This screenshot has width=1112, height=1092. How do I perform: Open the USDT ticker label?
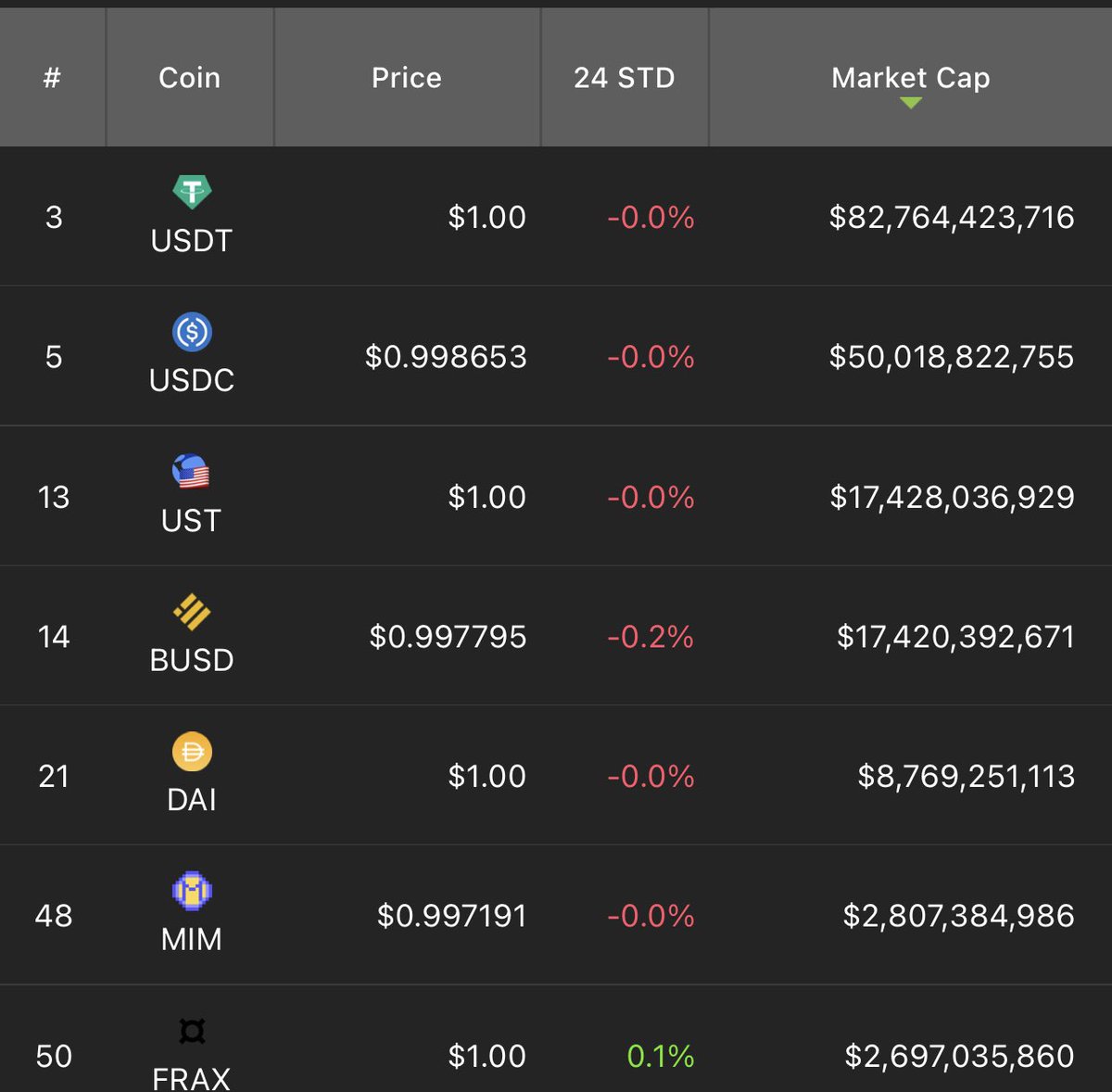(x=192, y=241)
